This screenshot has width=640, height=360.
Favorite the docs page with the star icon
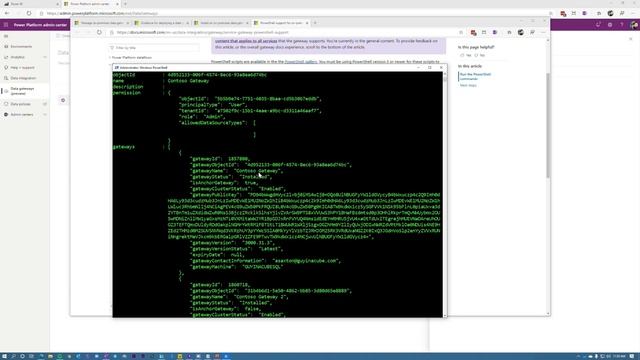pyautogui.click(x=461, y=32)
